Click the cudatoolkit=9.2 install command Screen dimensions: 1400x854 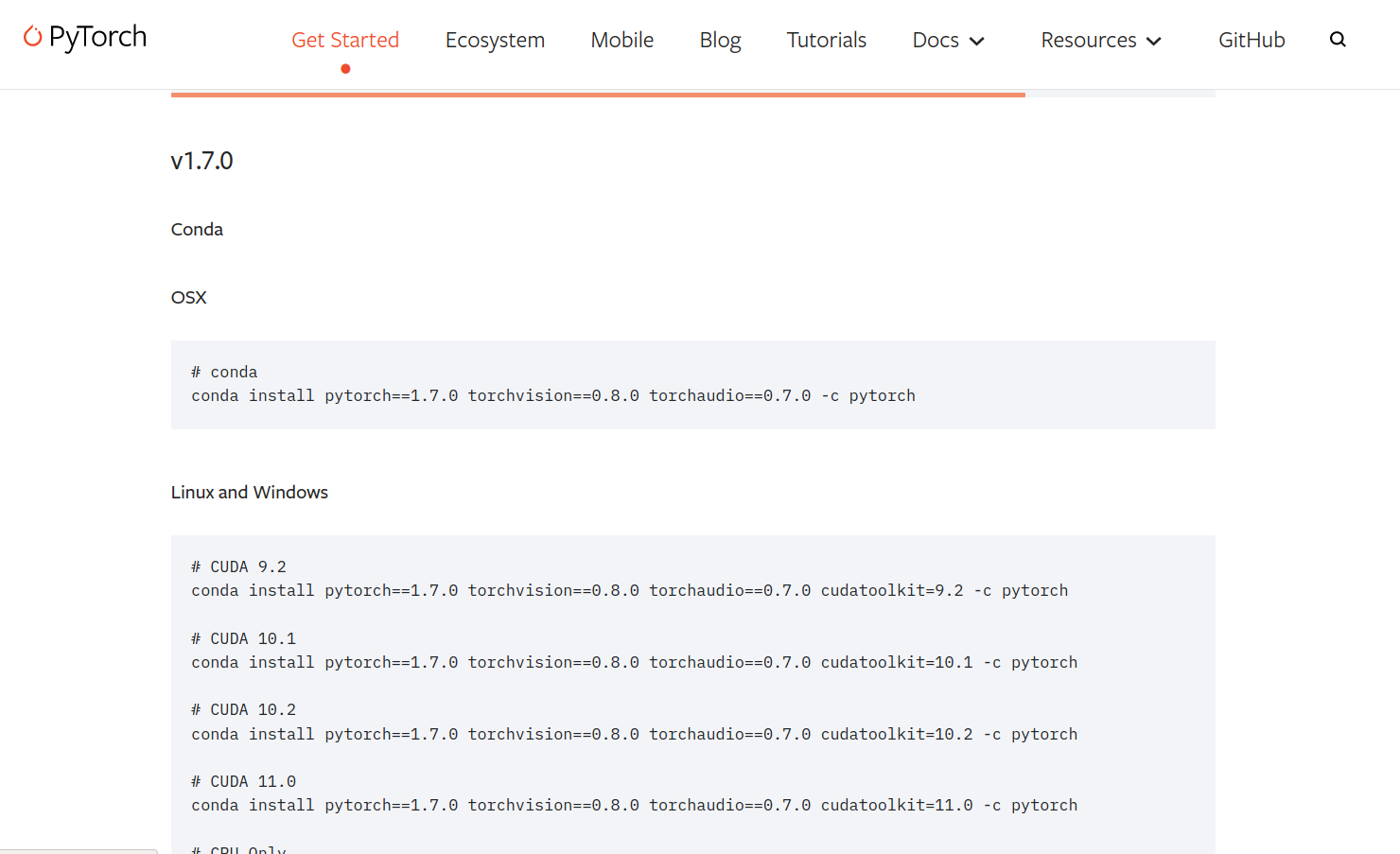630,590
